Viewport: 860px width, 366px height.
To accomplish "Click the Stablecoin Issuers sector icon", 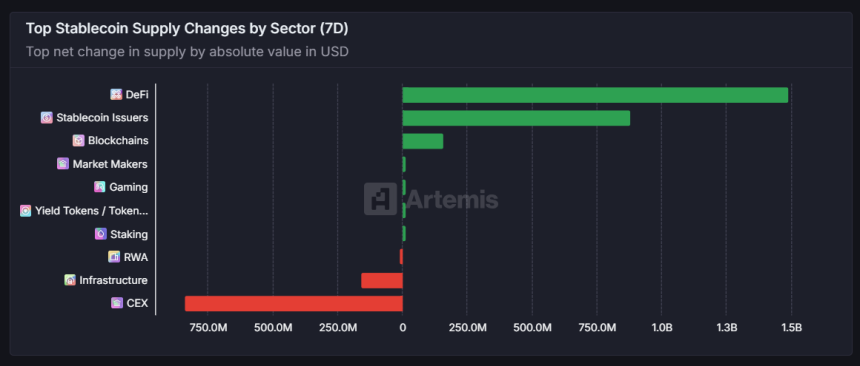I will click(47, 117).
